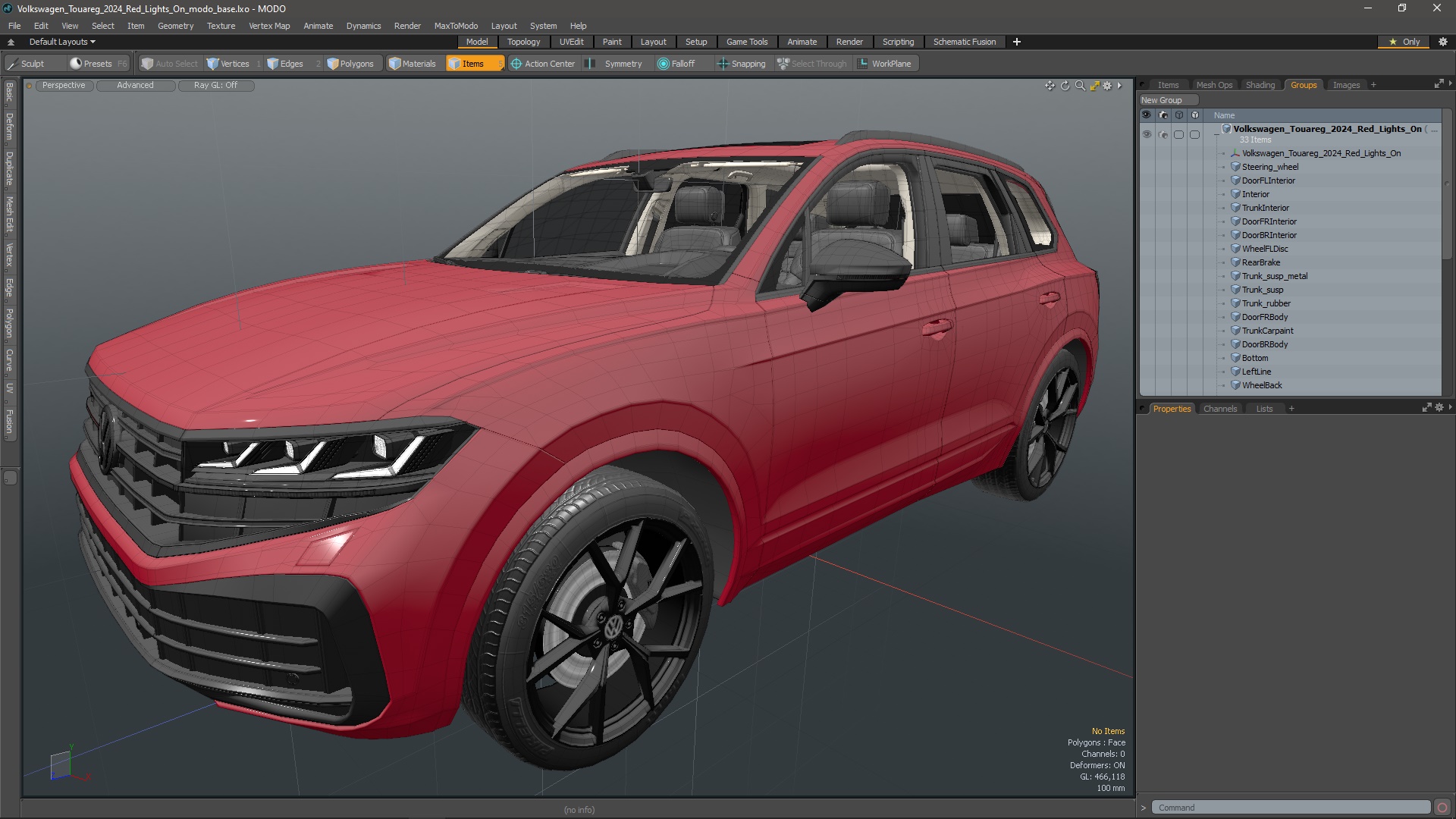Expand the Properties panel to full size
Screen dimensions: 1456x819
coord(1426,408)
